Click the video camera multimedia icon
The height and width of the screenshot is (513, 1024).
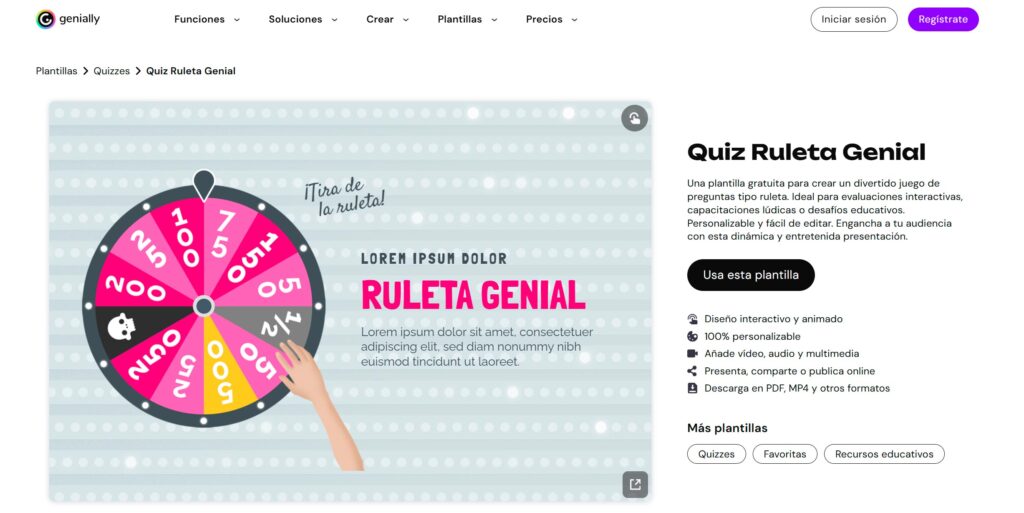[692, 354]
